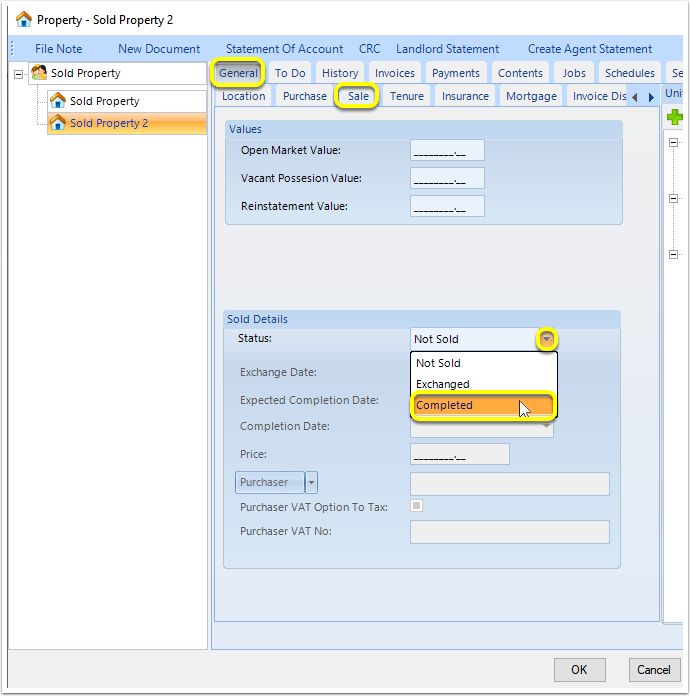
Task: Open Landlord Statement from the toolbar
Action: (448, 49)
